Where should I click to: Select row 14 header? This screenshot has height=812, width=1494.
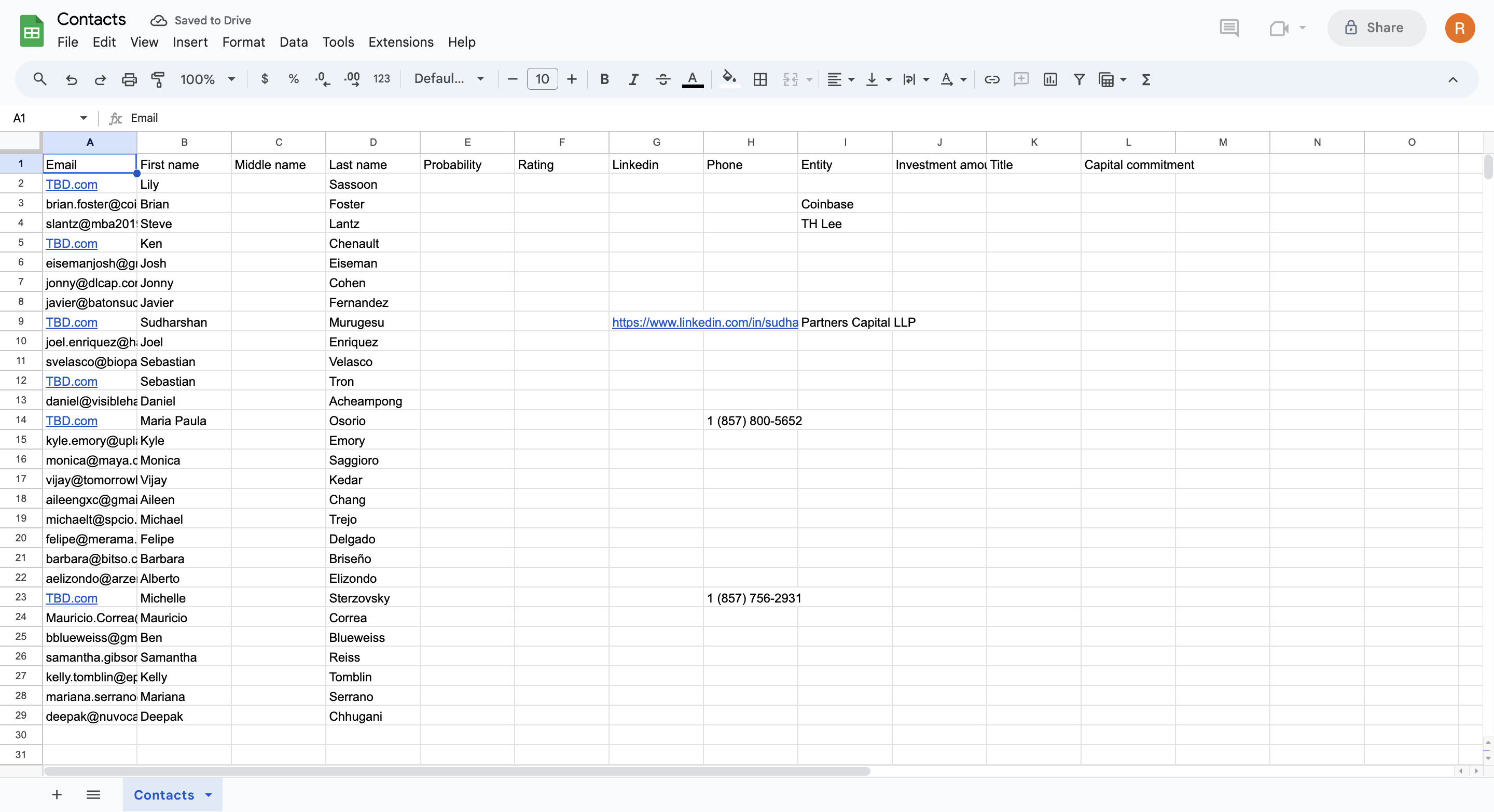(x=21, y=420)
